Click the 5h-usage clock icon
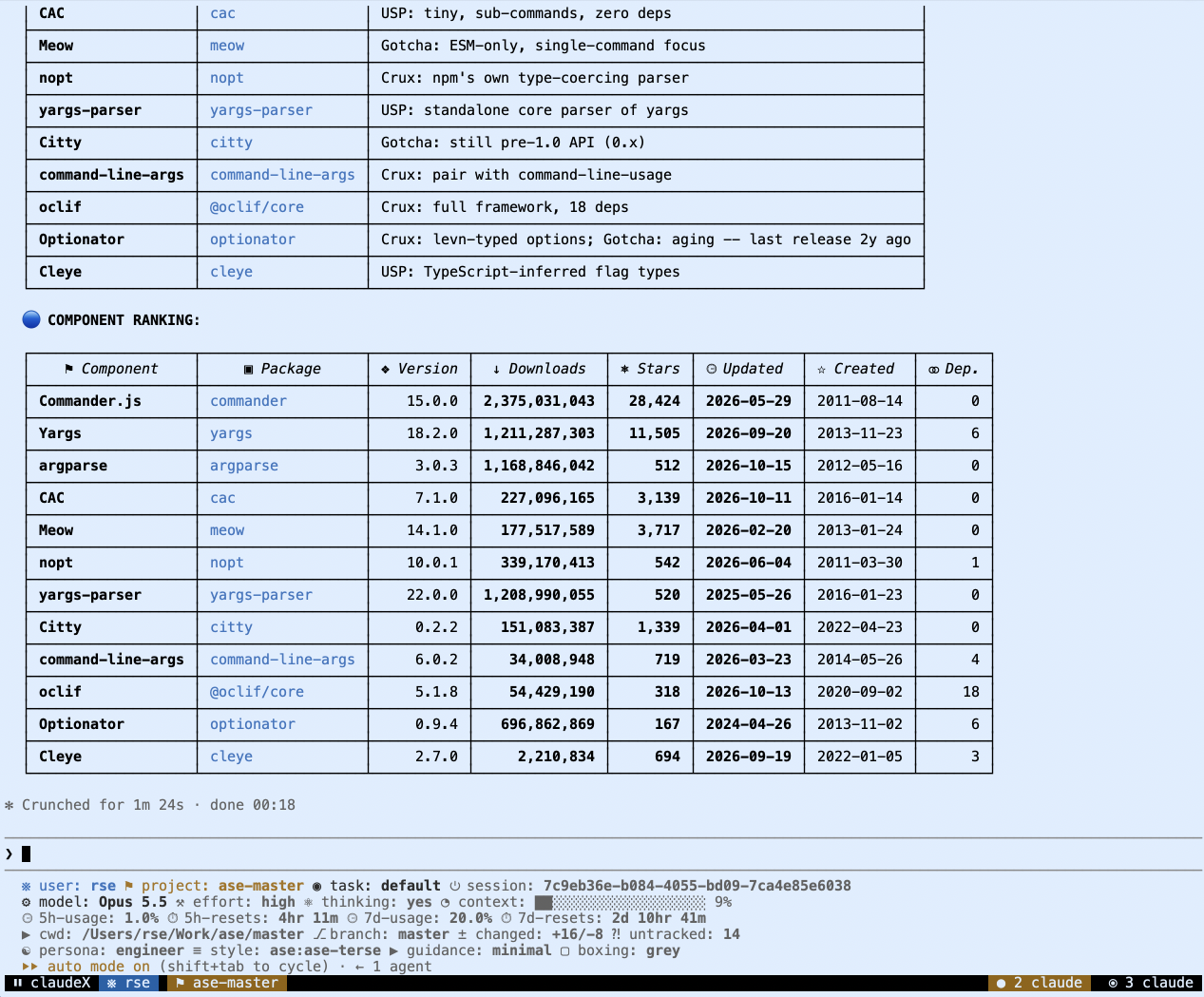Image resolution: width=1204 pixels, height=997 pixels. click(26, 918)
